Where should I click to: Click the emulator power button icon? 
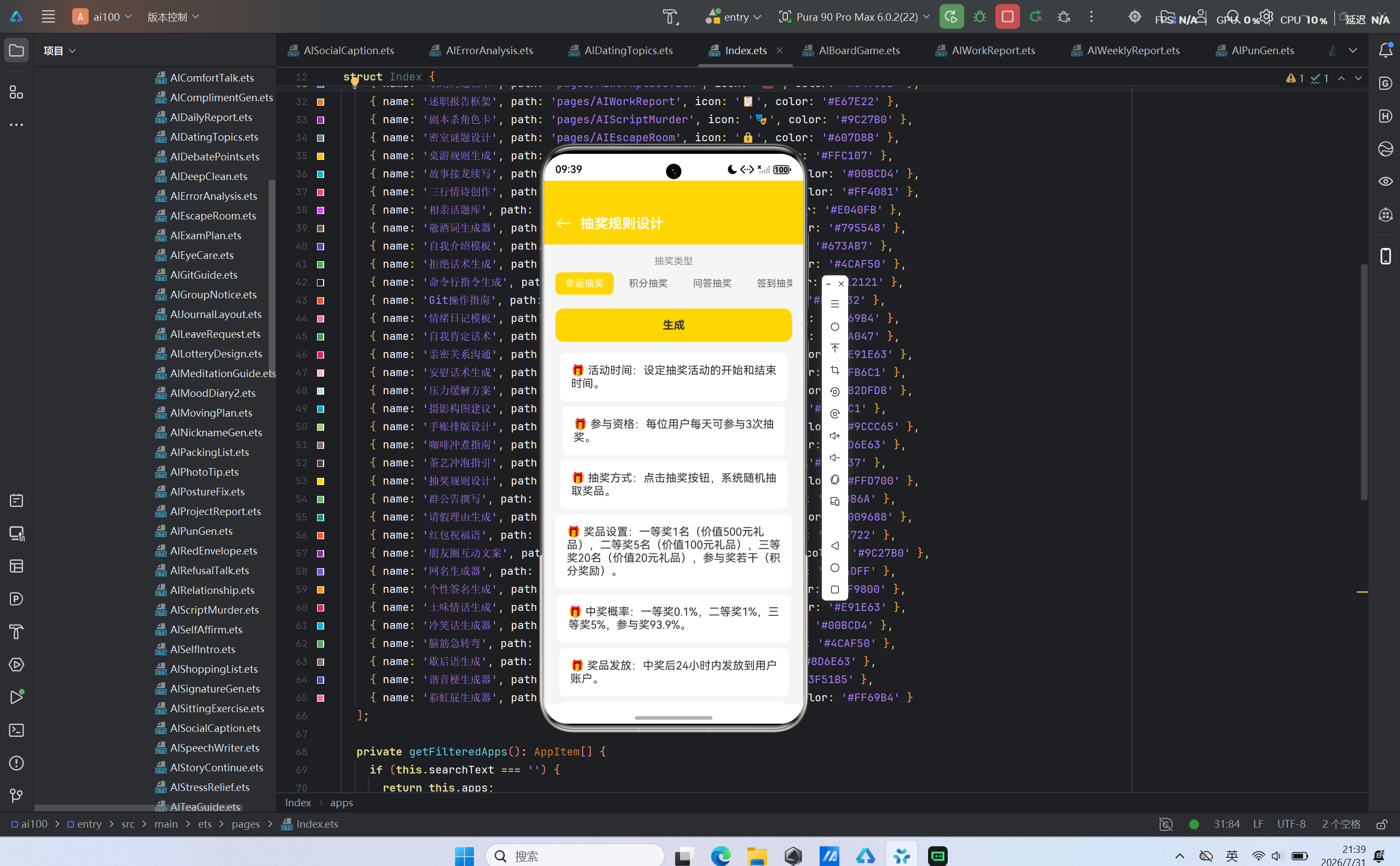[834, 326]
